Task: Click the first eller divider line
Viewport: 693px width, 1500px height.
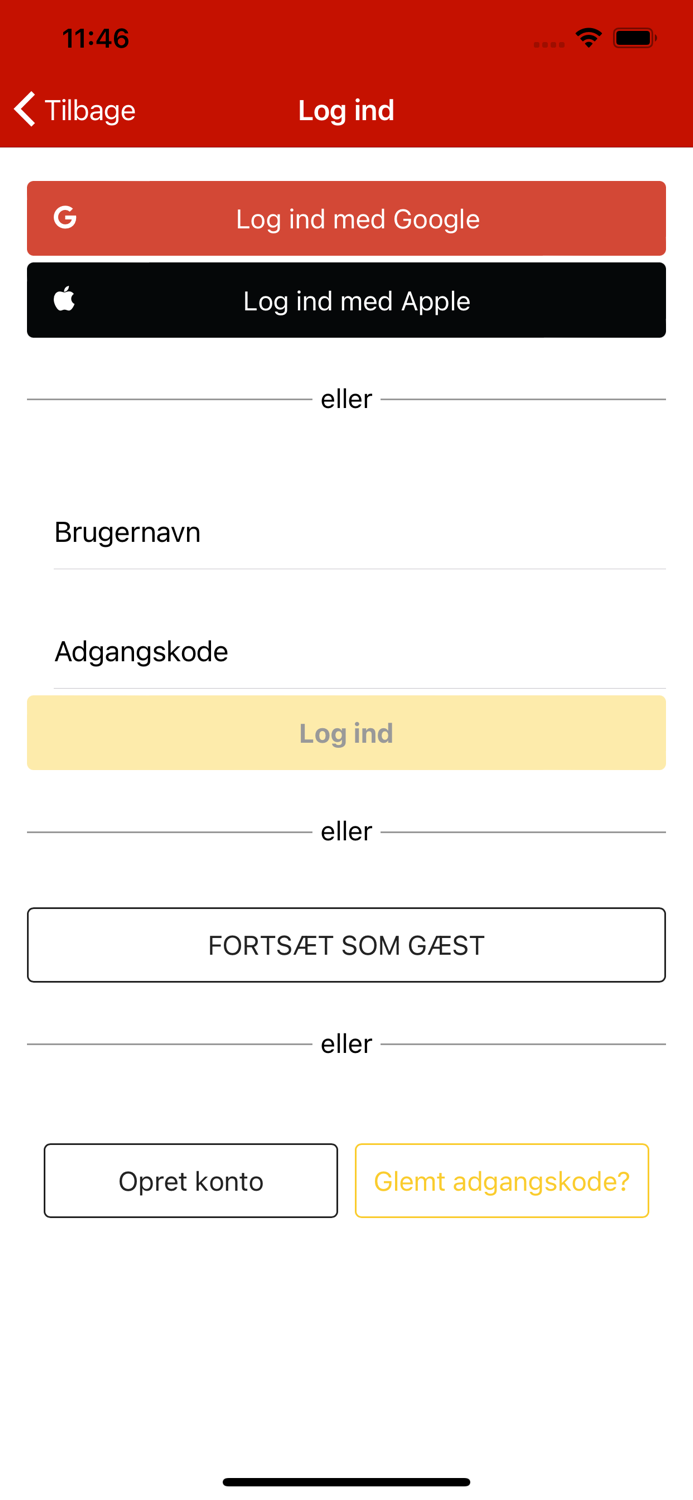Action: 346,398
